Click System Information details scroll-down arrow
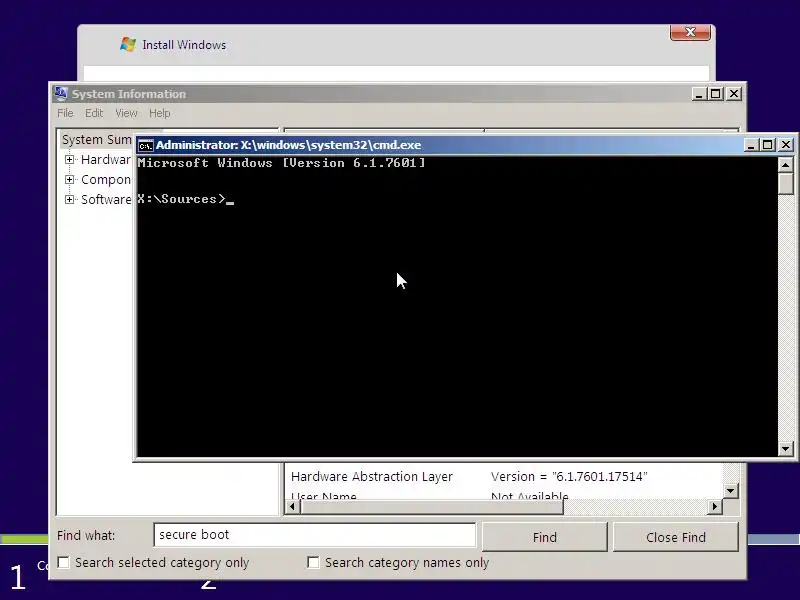800x600 pixels. 731,491
